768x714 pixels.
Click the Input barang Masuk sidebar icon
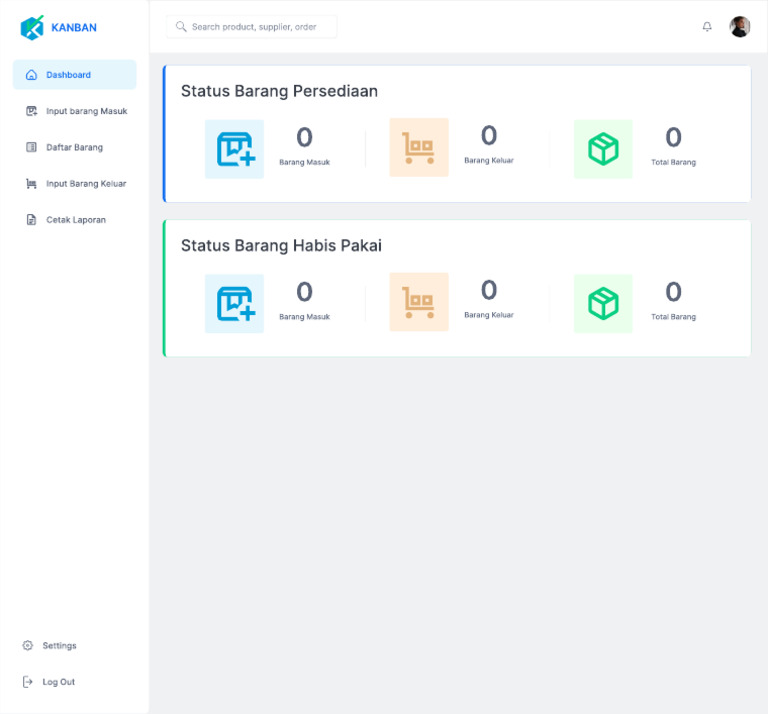pyautogui.click(x=31, y=111)
